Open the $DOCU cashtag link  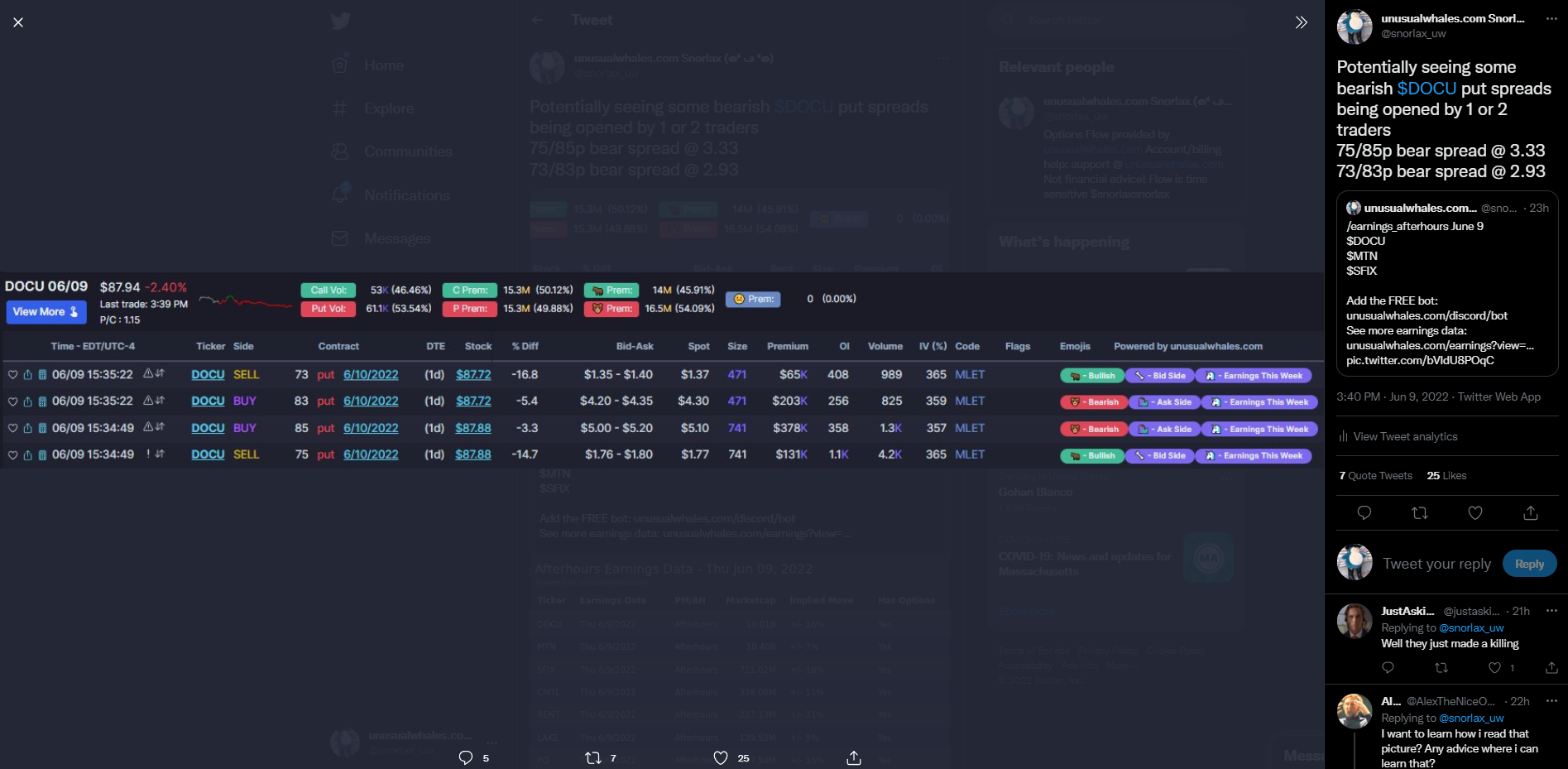[1427, 89]
